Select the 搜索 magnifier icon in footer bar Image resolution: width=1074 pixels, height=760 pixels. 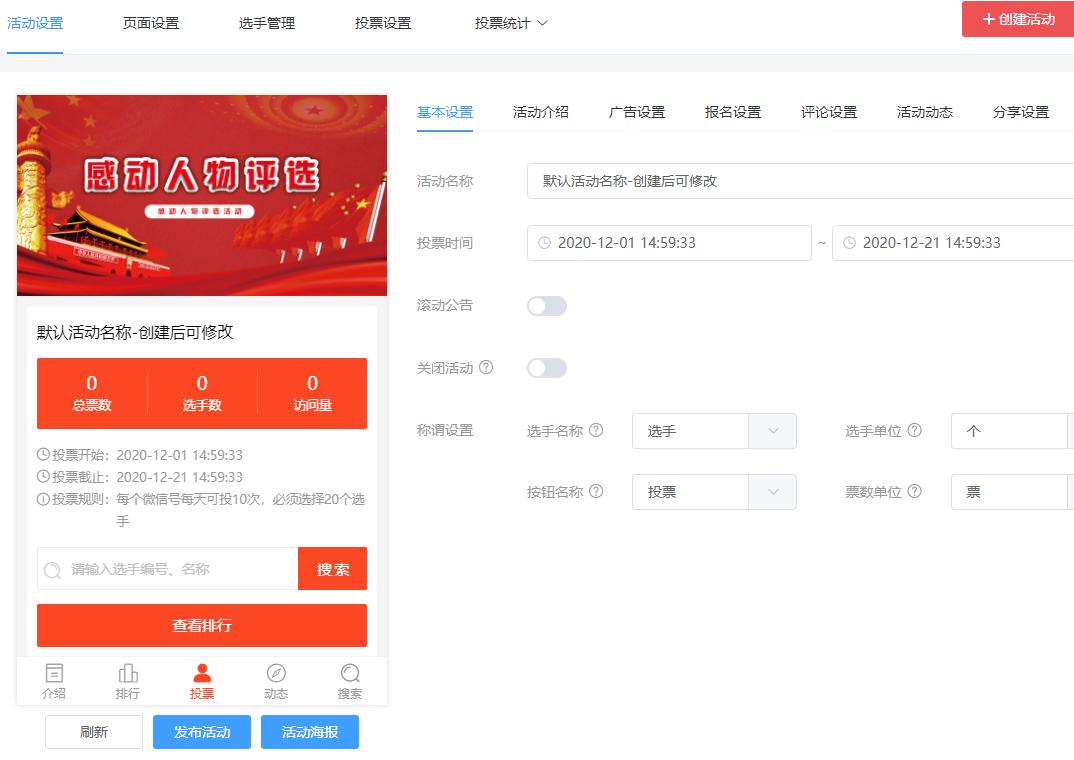[x=349, y=671]
